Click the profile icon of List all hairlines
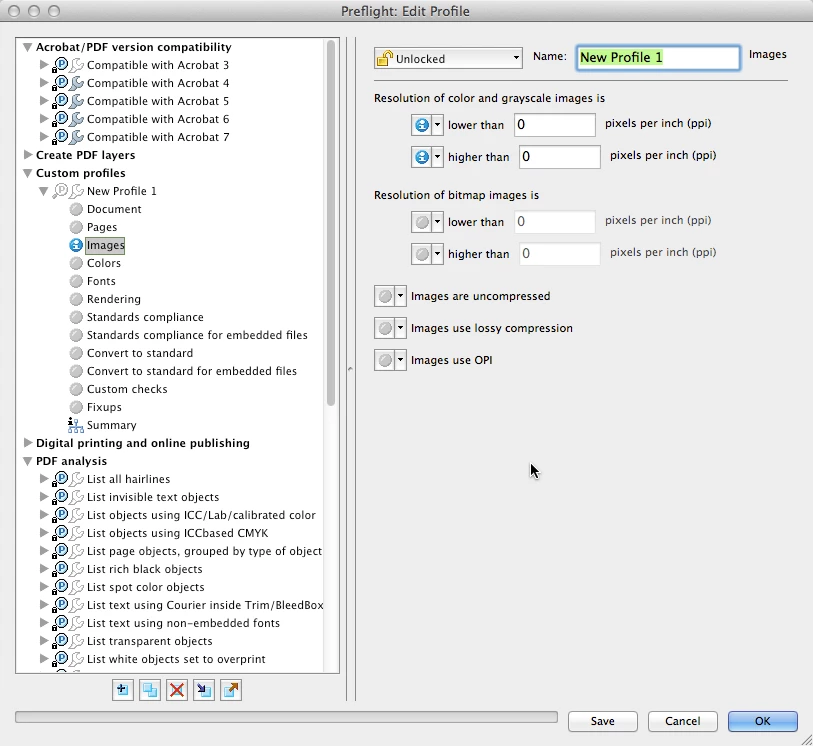 (60, 479)
